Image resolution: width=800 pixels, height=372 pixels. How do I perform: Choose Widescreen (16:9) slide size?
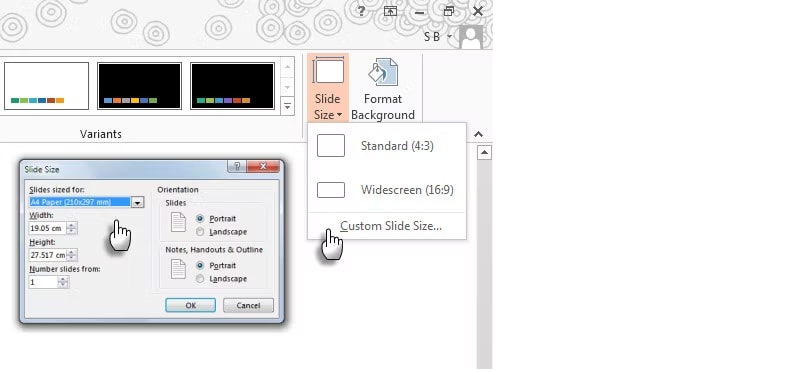coord(387,190)
